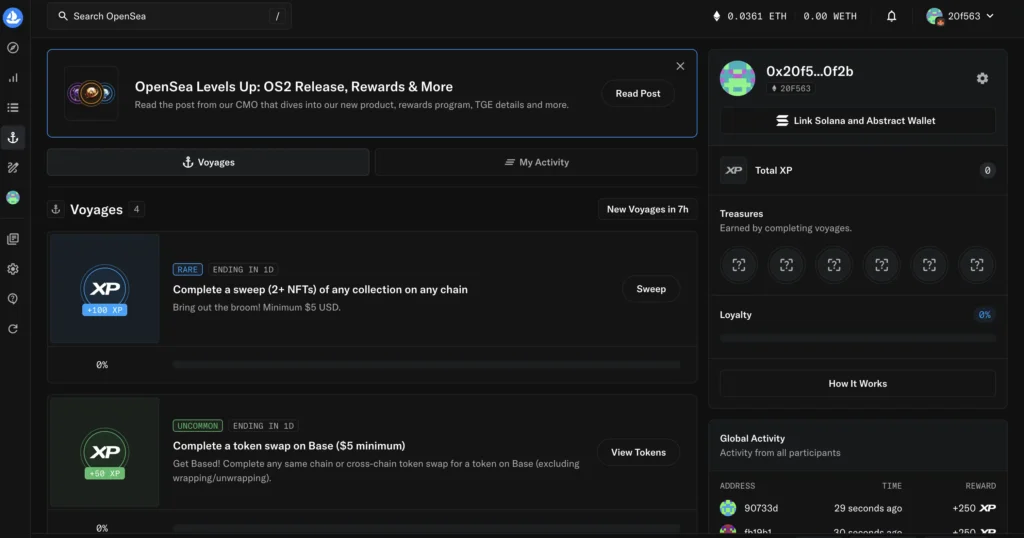Screen dimensions: 1024x538
Task: Click the XP icon beside Total XP
Action: click(733, 170)
